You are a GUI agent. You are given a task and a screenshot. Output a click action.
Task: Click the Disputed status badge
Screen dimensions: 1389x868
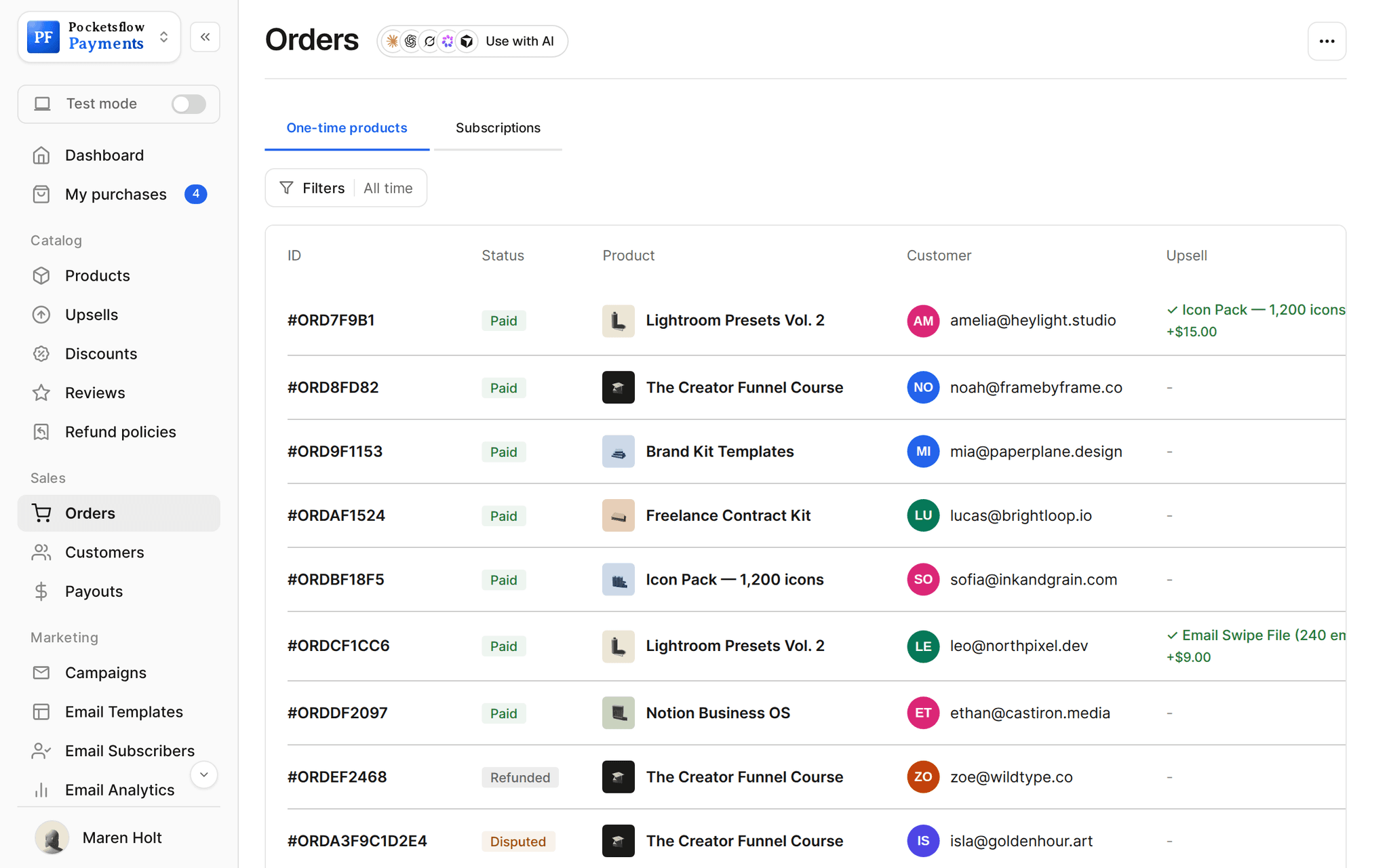point(518,842)
